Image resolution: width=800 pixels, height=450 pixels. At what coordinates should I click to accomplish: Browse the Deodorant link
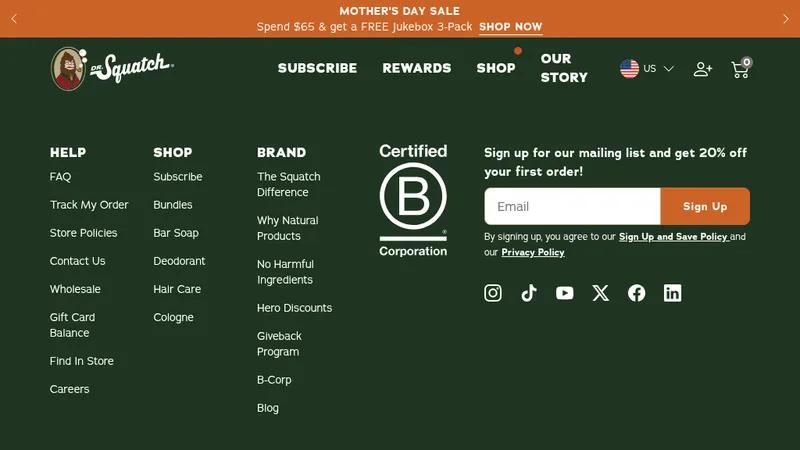[179, 261]
